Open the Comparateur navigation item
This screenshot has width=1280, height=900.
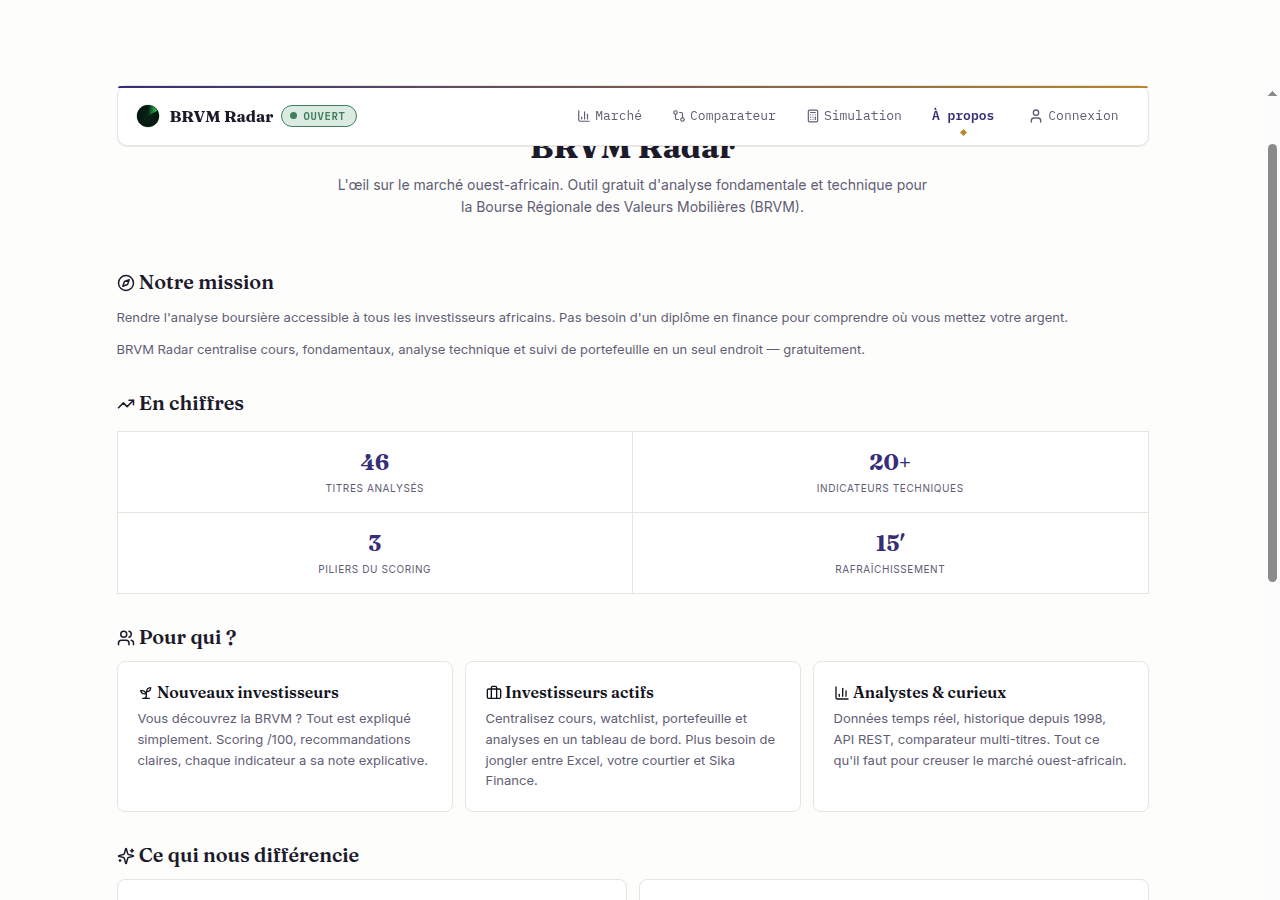click(x=724, y=116)
